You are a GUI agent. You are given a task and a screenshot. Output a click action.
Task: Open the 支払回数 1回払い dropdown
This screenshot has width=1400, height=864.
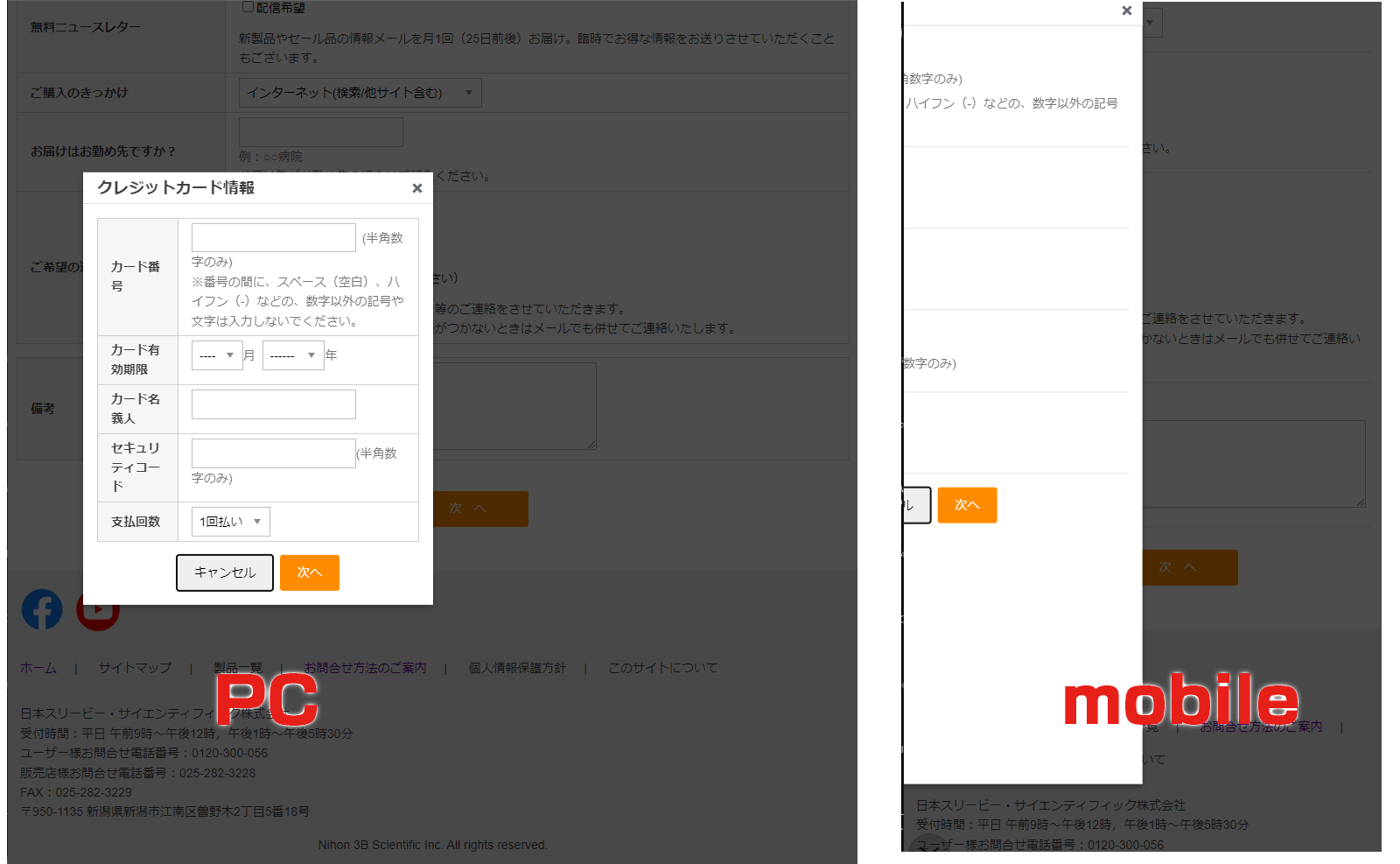231,522
